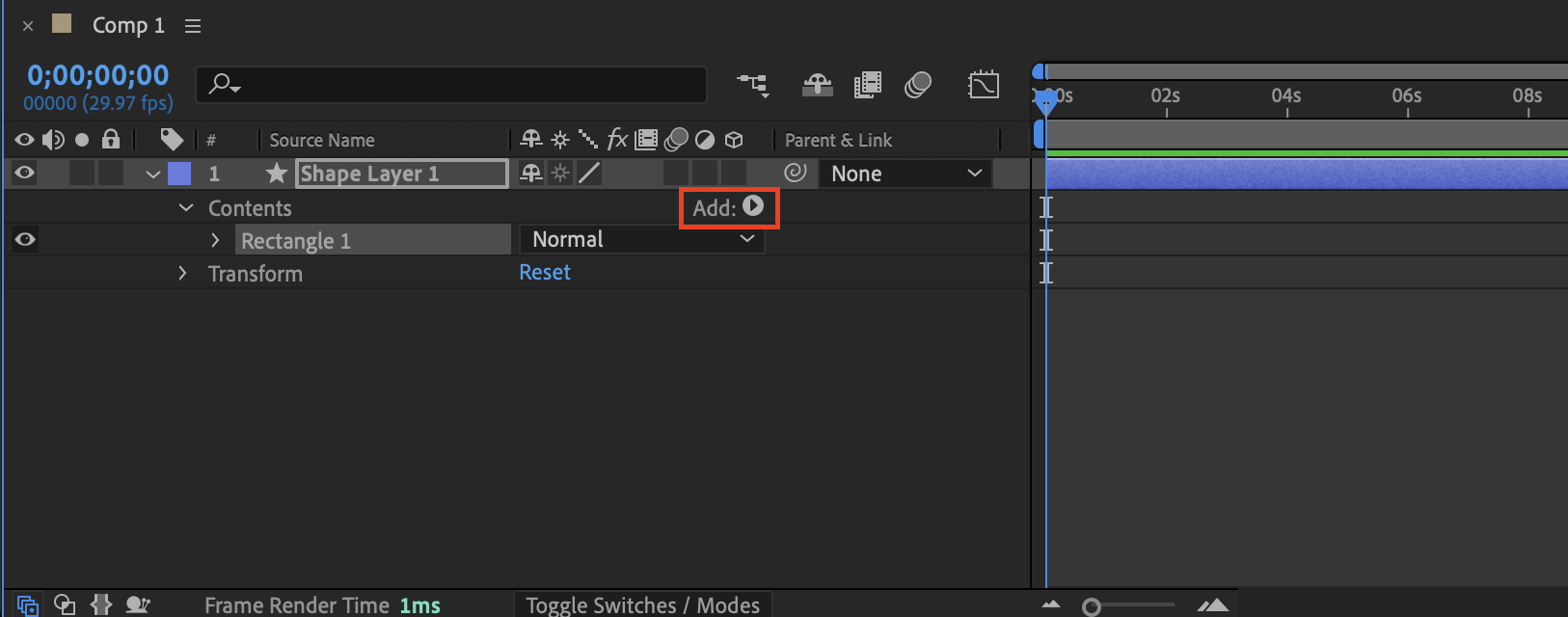Click the Source Name column header
Screen dimensions: 1568x617
pyautogui.click(x=322, y=140)
